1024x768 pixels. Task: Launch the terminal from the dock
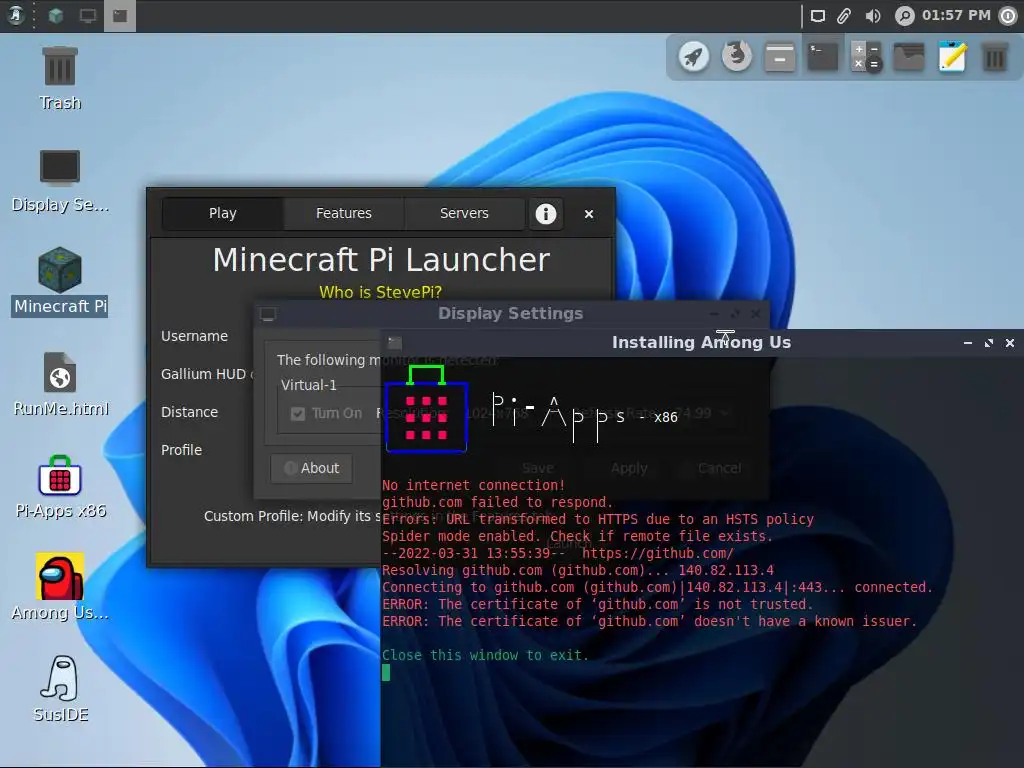pos(823,57)
